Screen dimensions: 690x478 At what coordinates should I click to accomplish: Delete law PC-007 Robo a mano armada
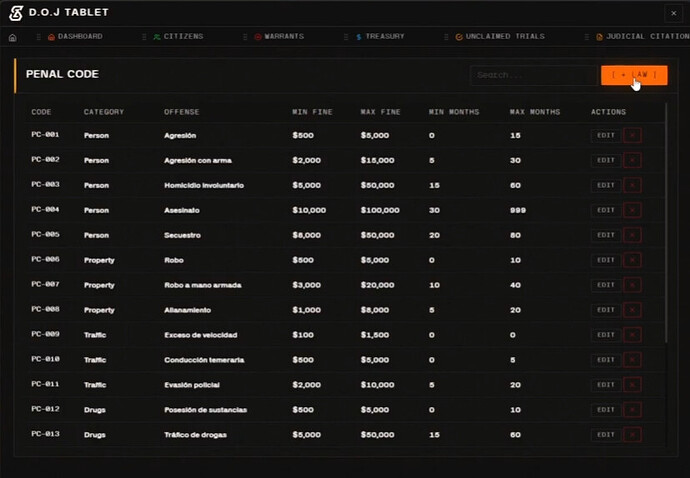pyautogui.click(x=632, y=285)
